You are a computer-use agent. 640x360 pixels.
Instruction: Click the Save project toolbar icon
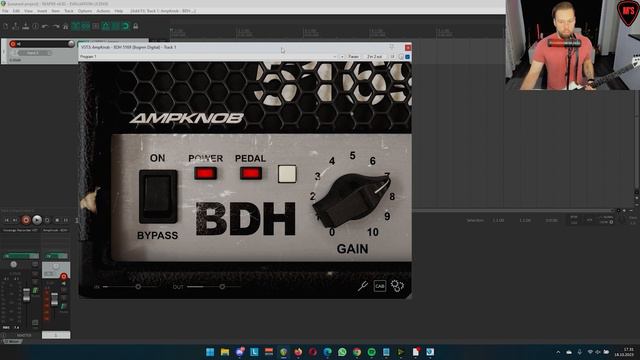pos(25,26)
